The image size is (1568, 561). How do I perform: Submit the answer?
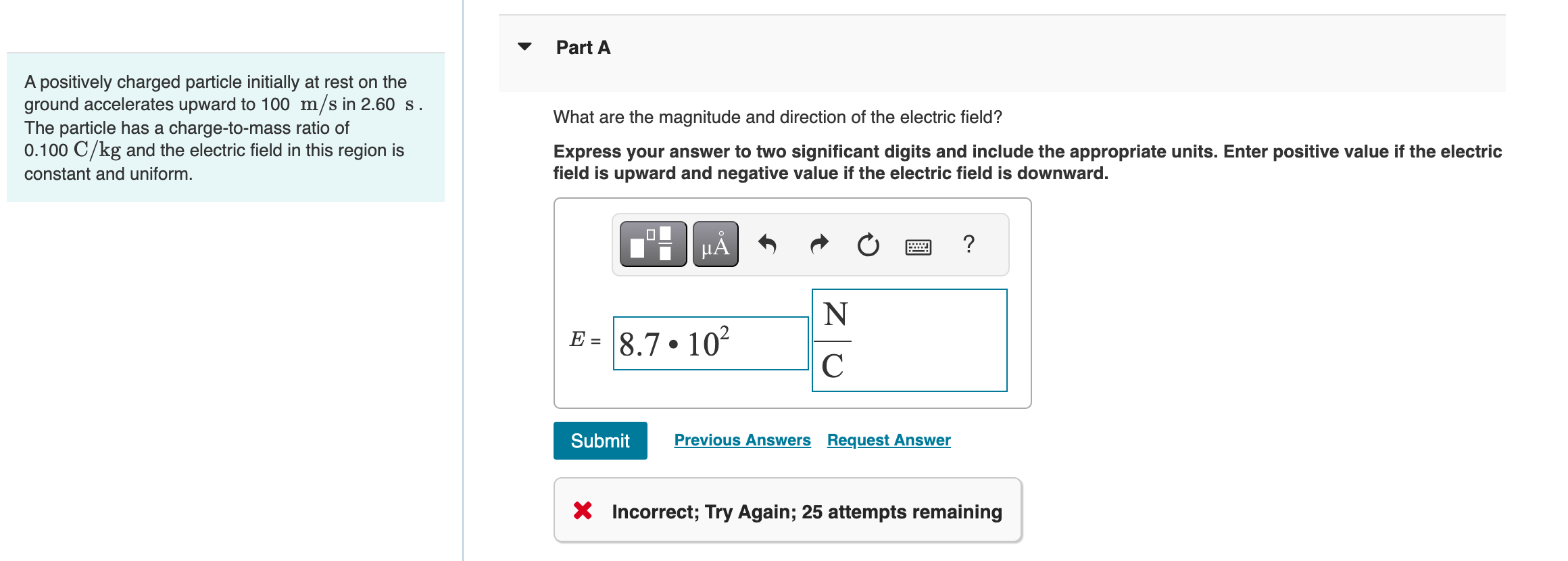[599, 440]
